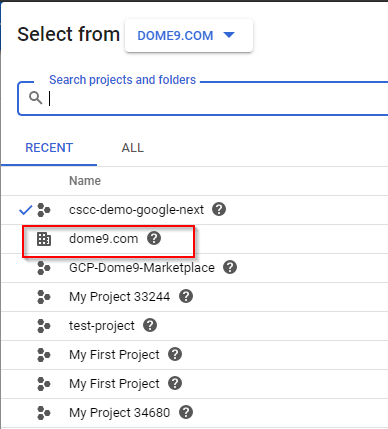Open help icon next to cscc-demo-google-next

point(219,209)
